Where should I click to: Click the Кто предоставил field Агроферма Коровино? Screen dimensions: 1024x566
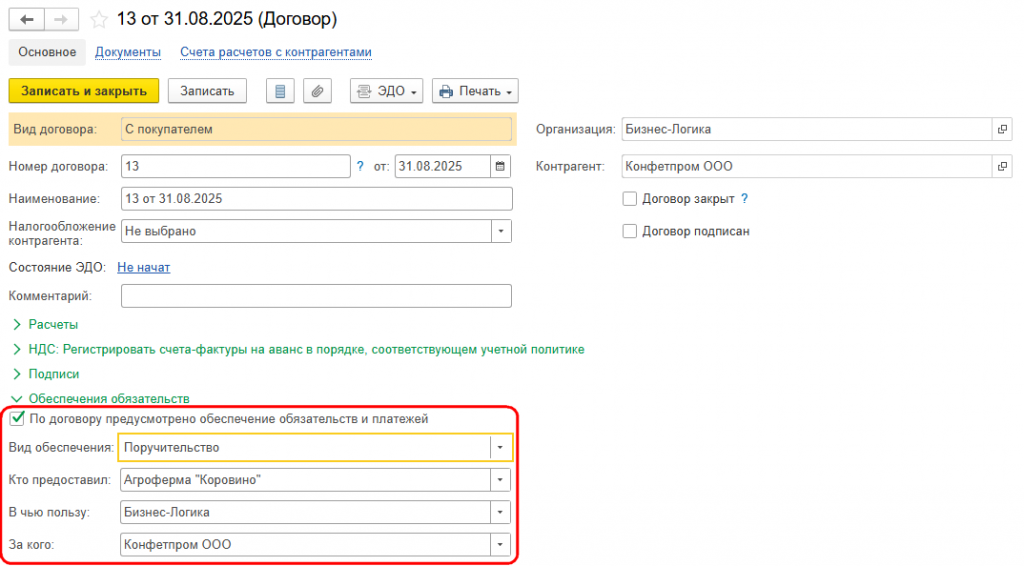coord(305,480)
